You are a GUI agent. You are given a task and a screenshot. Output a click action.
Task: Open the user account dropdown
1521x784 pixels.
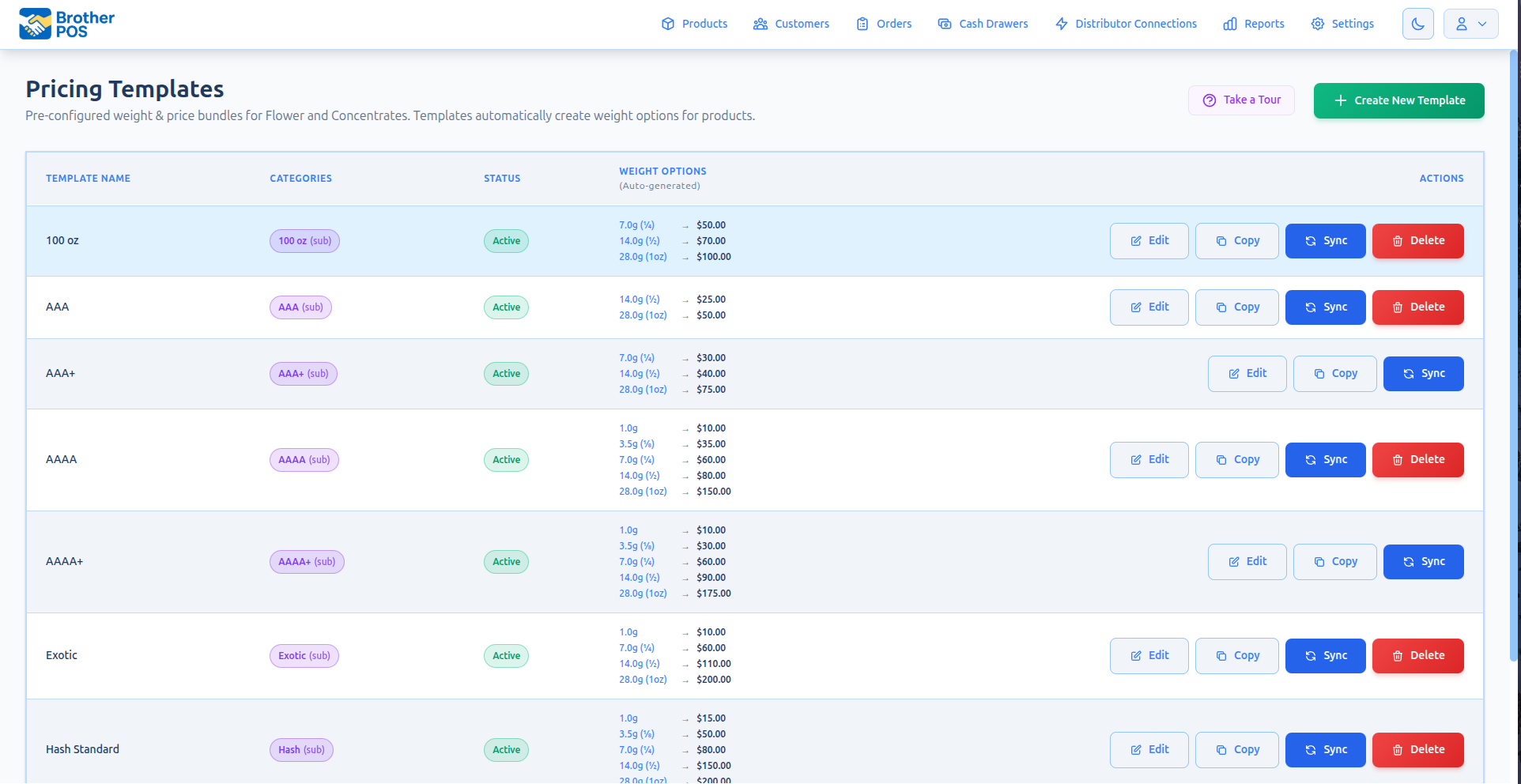pyautogui.click(x=1470, y=23)
